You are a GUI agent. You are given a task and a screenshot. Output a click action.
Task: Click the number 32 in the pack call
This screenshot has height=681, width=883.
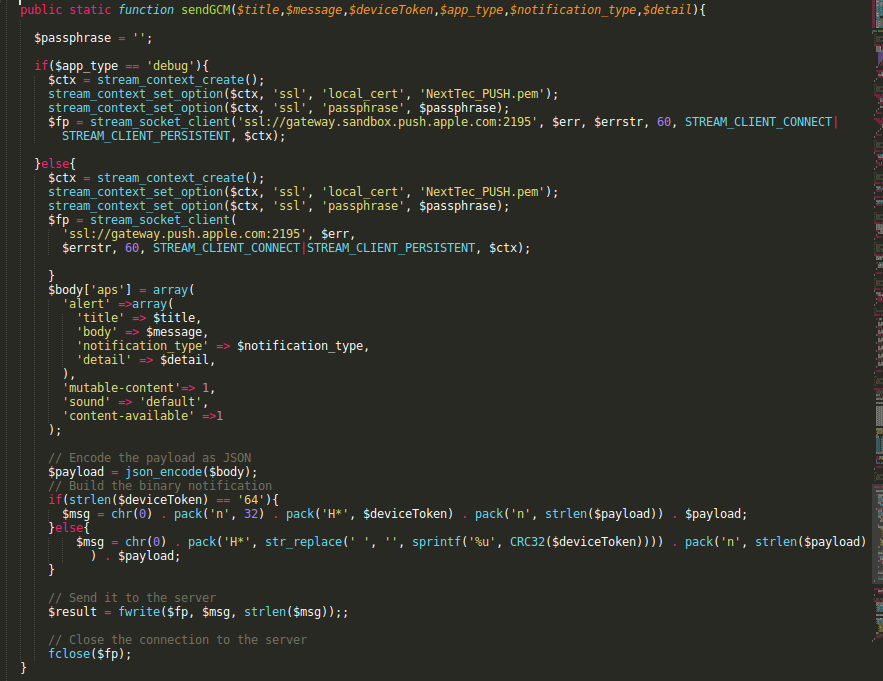click(251, 514)
